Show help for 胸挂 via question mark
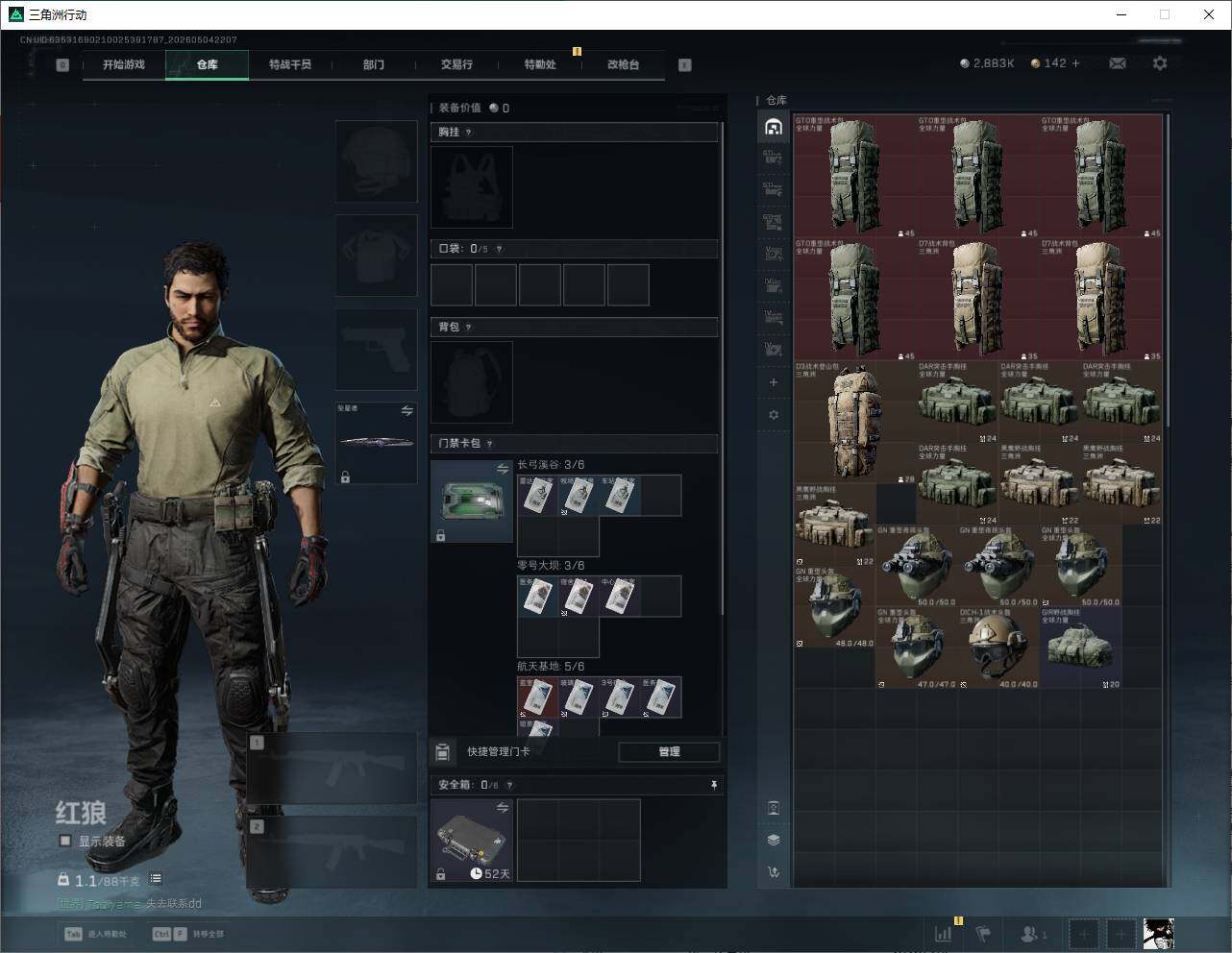 click(468, 133)
